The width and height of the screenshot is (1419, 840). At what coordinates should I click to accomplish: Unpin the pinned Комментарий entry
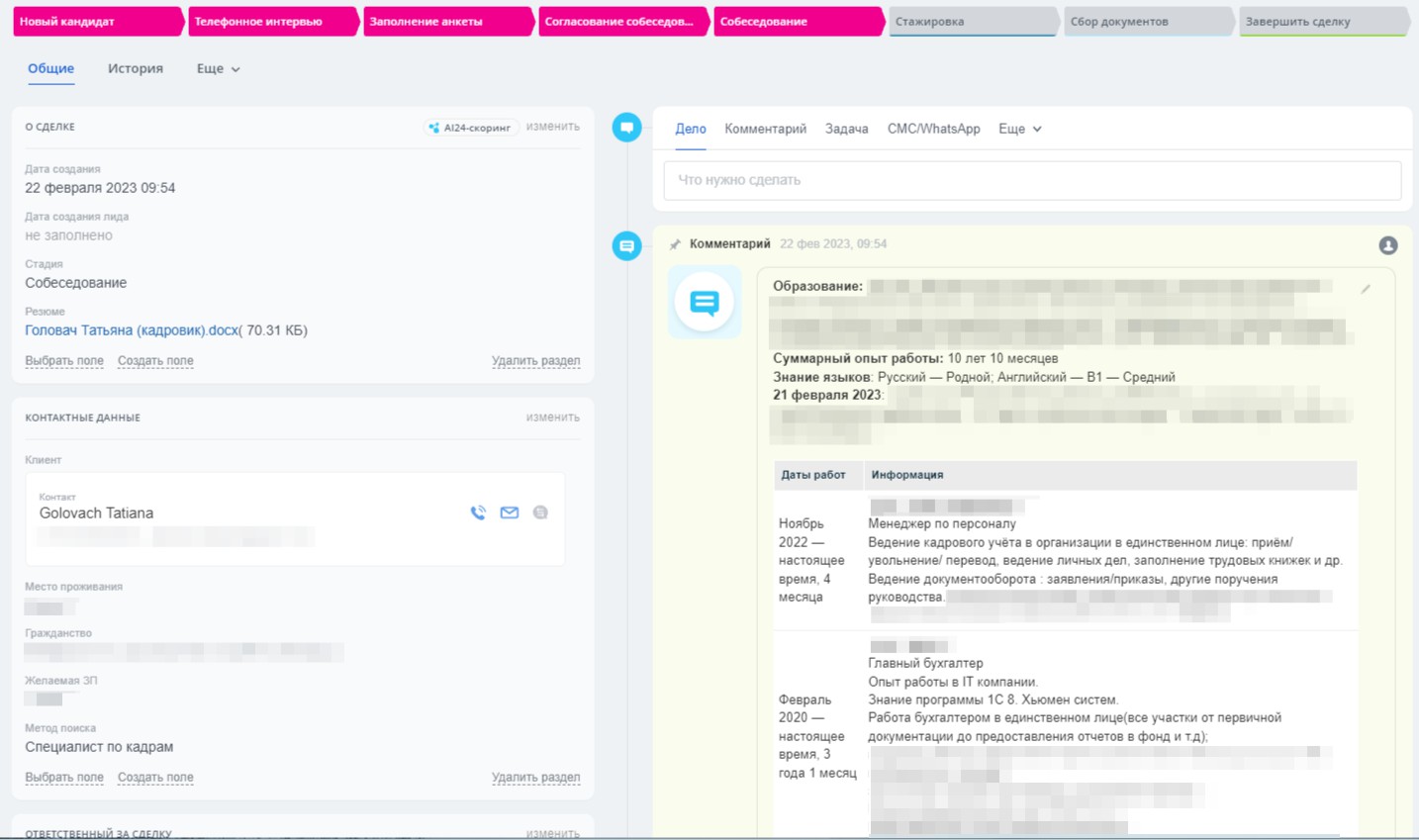click(x=675, y=244)
